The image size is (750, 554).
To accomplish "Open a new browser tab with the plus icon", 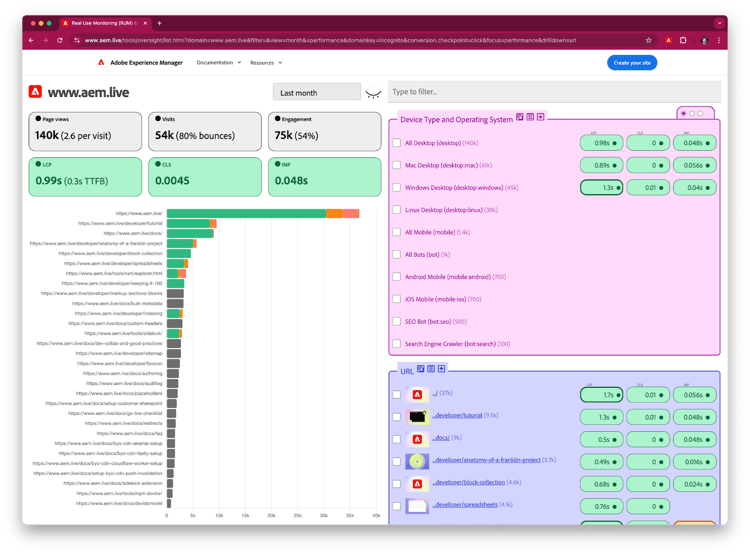I will tap(159, 23).
